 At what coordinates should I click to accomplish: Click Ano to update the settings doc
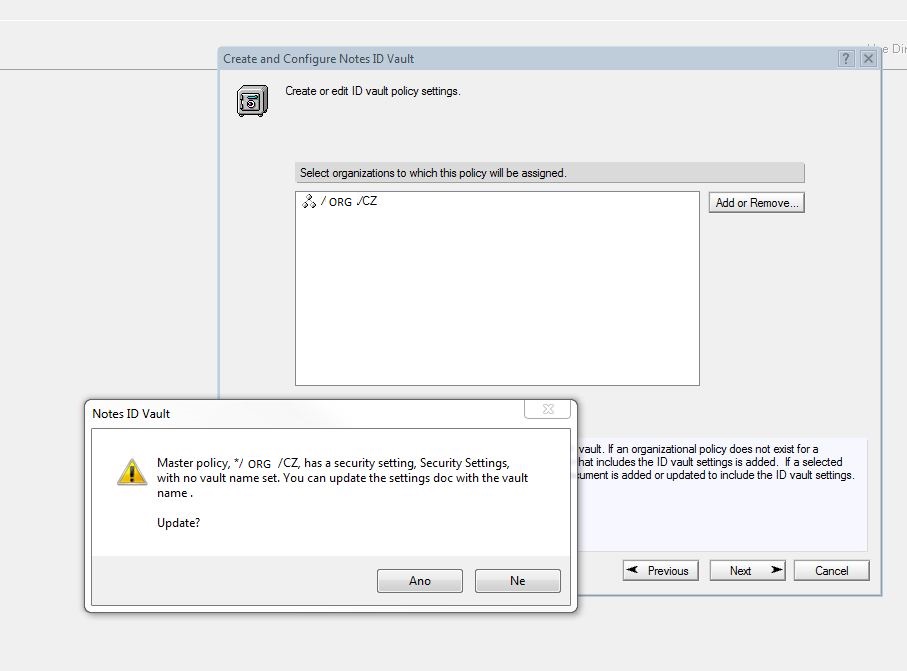(419, 581)
